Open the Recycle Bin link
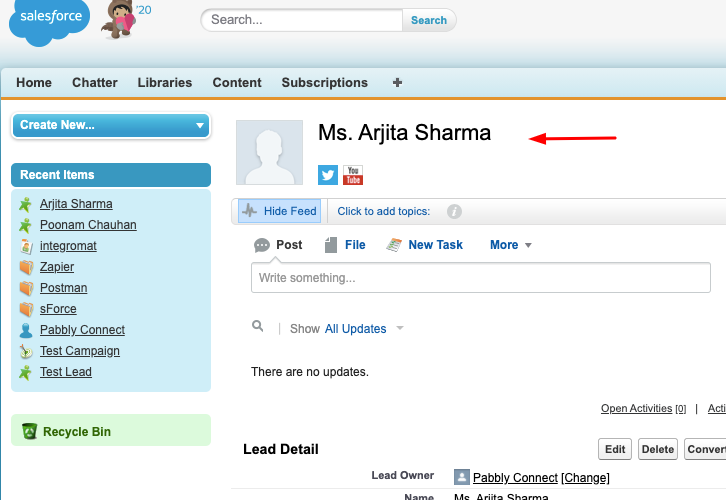This screenshot has width=726, height=500. click(x=77, y=431)
